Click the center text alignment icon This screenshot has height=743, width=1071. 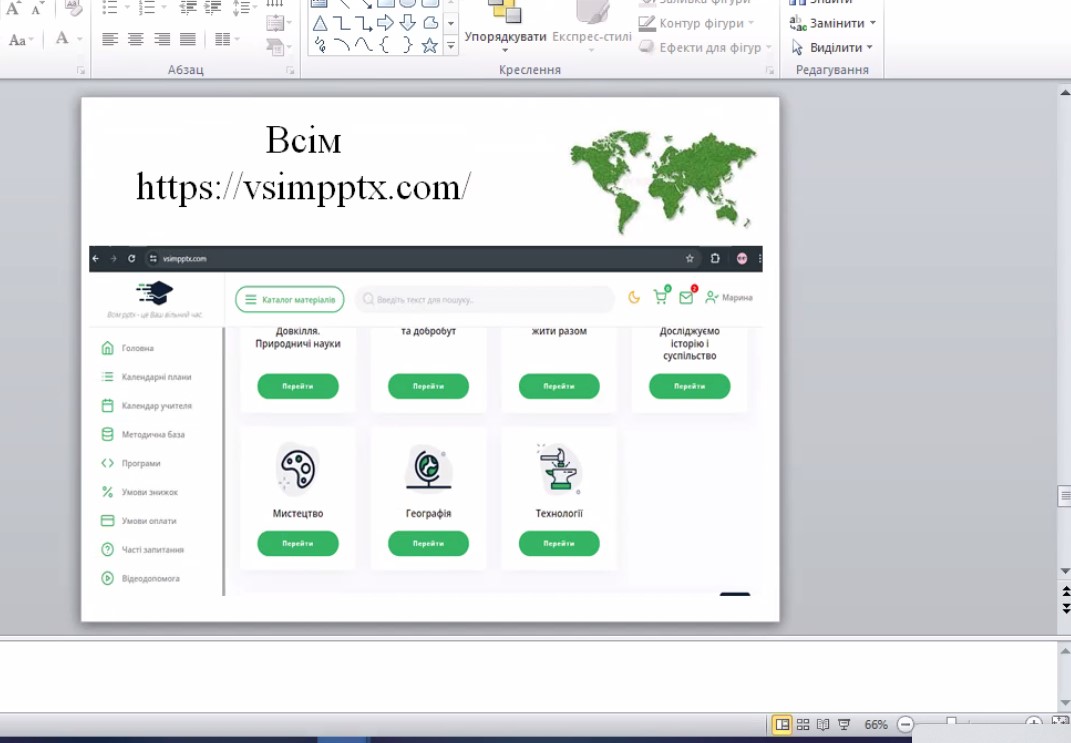click(x=136, y=39)
